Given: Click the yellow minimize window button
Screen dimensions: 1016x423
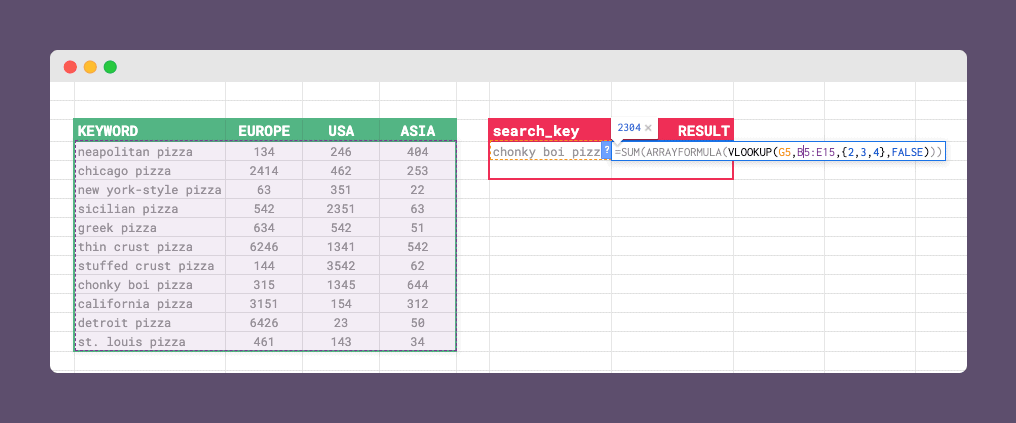Looking at the screenshot, I should (90, 67).
